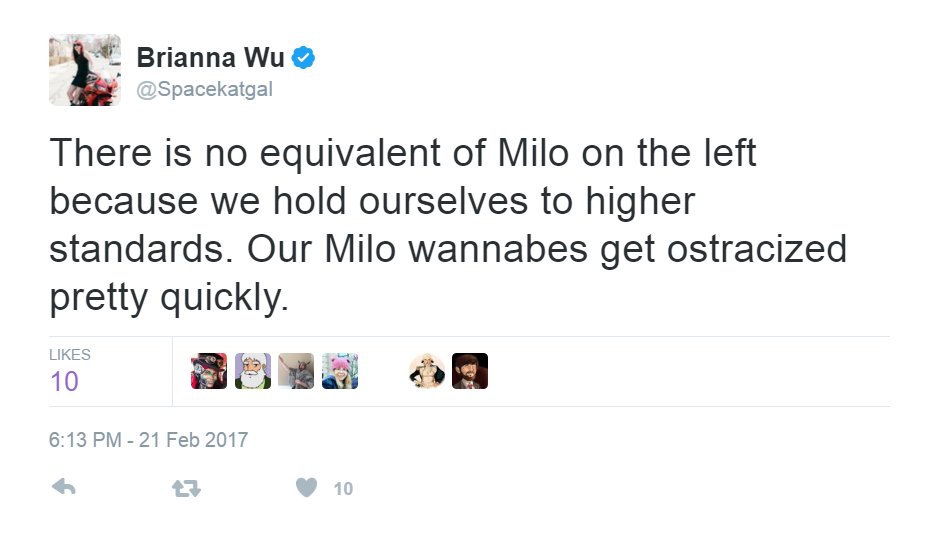Open liker avatar with steampunk top hat
This screenshot has height=539, width=944.
pyautogui.click(x=209, y=371)
